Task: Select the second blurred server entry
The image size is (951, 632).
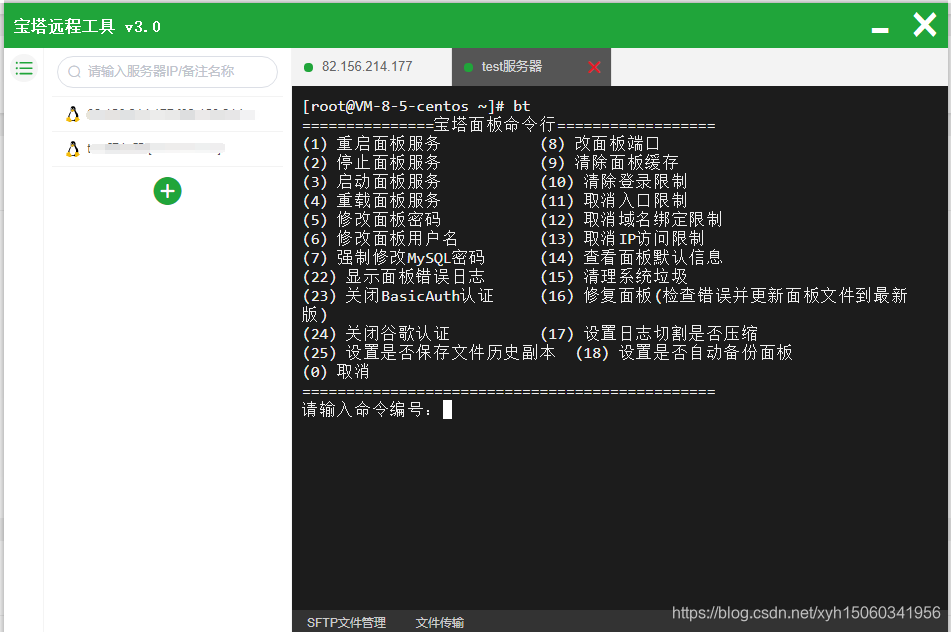Action: pyautogui.click(x=167, y=149)
